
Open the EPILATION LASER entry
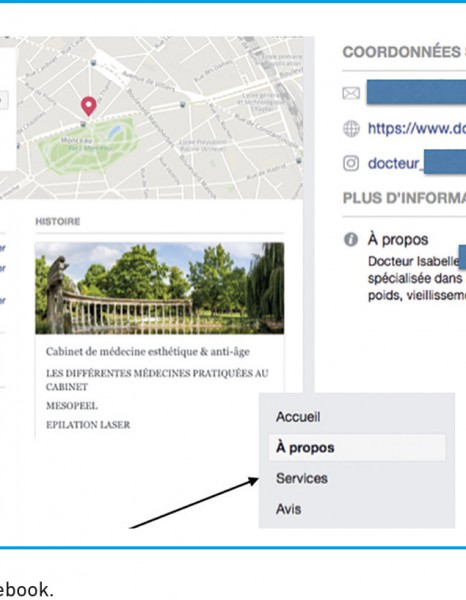pos(88,425)
